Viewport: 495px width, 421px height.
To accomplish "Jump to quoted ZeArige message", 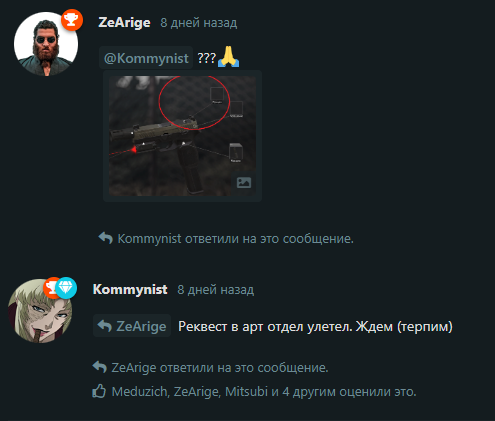I will 132,326.
